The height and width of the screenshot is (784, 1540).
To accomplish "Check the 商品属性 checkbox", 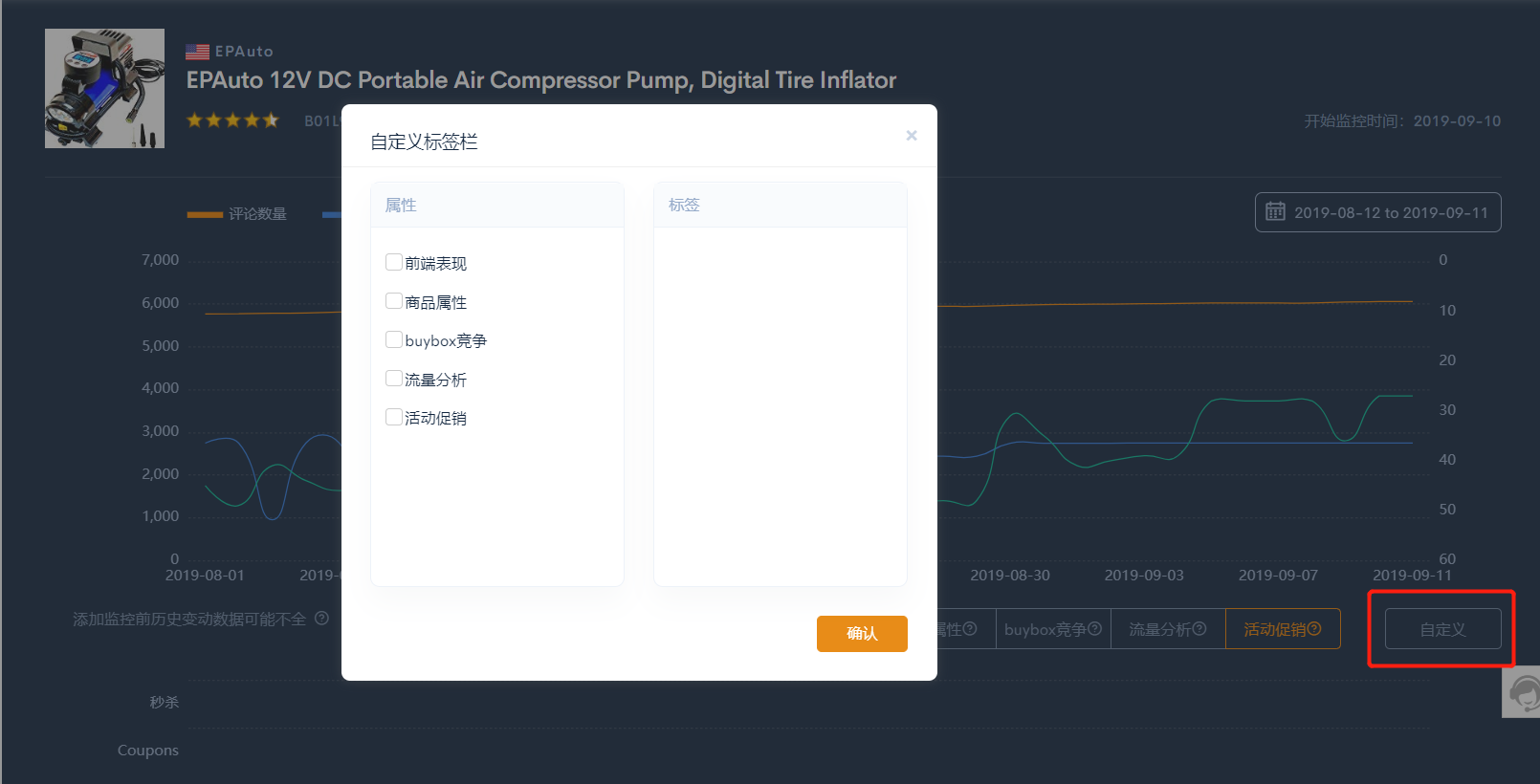I will [394, 301].
